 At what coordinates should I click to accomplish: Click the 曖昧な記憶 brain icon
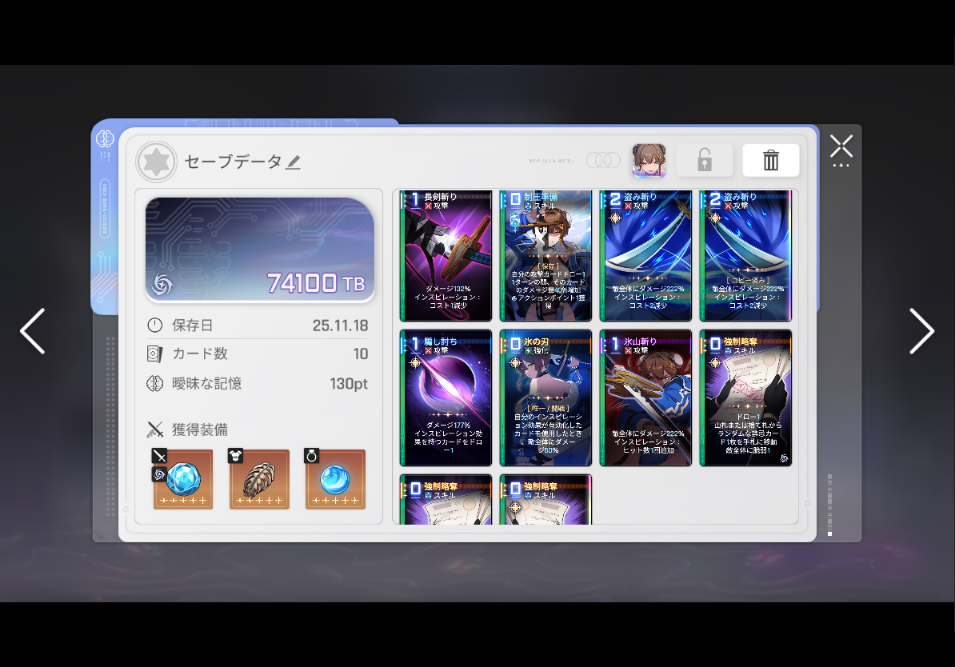[x=155, y=384]
